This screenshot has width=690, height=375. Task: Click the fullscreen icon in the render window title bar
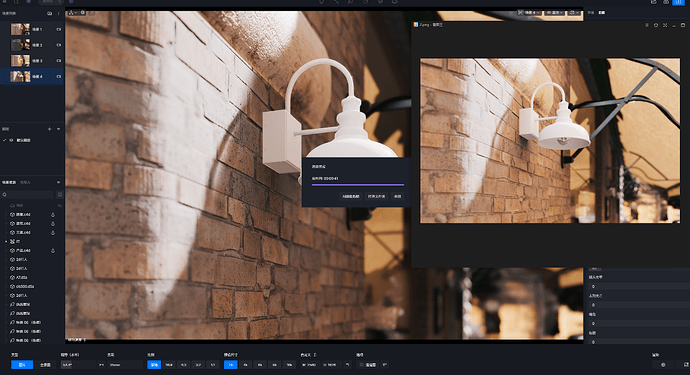click(665, 25)
